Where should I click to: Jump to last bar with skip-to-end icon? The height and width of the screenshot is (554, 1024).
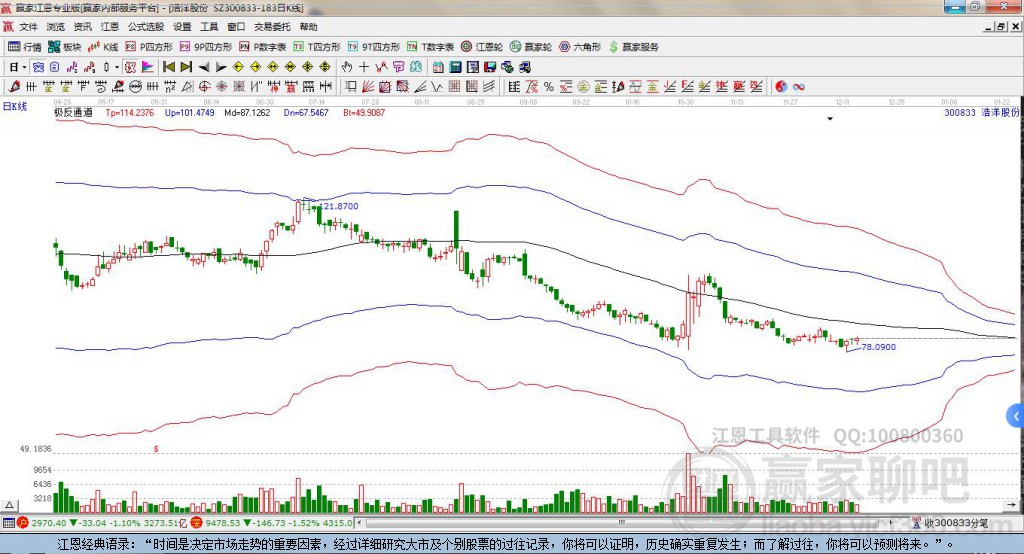click(x=186, y=67)
